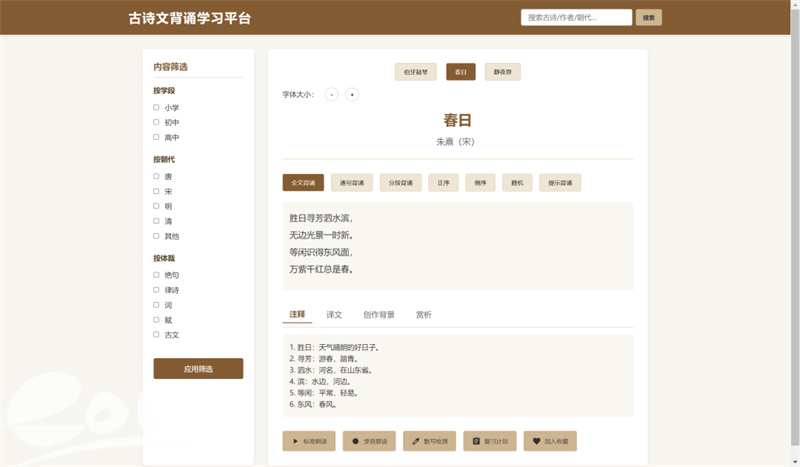The width and height of the screenshot is (800, 467).
Task: Decrease font size with minus button
Action: [x=332, y=94]
